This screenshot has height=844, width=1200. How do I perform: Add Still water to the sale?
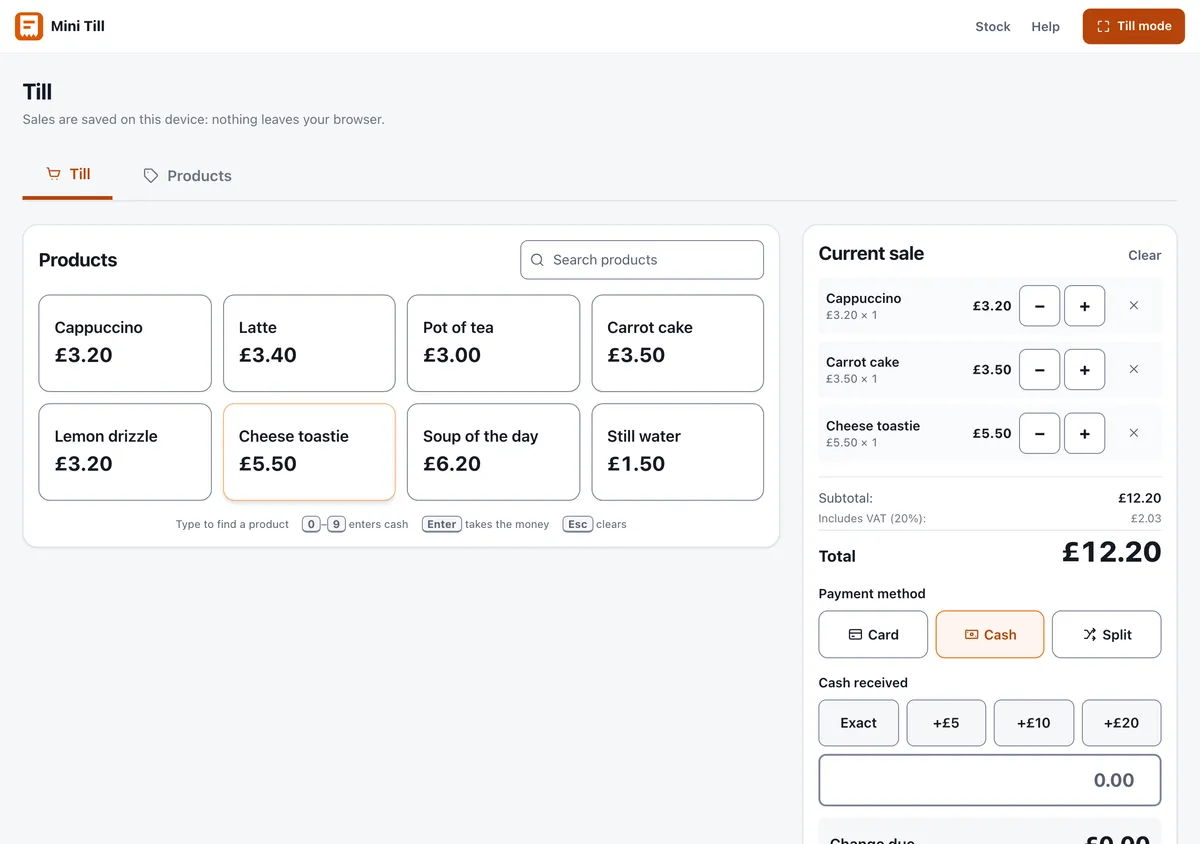coord(678,452)
